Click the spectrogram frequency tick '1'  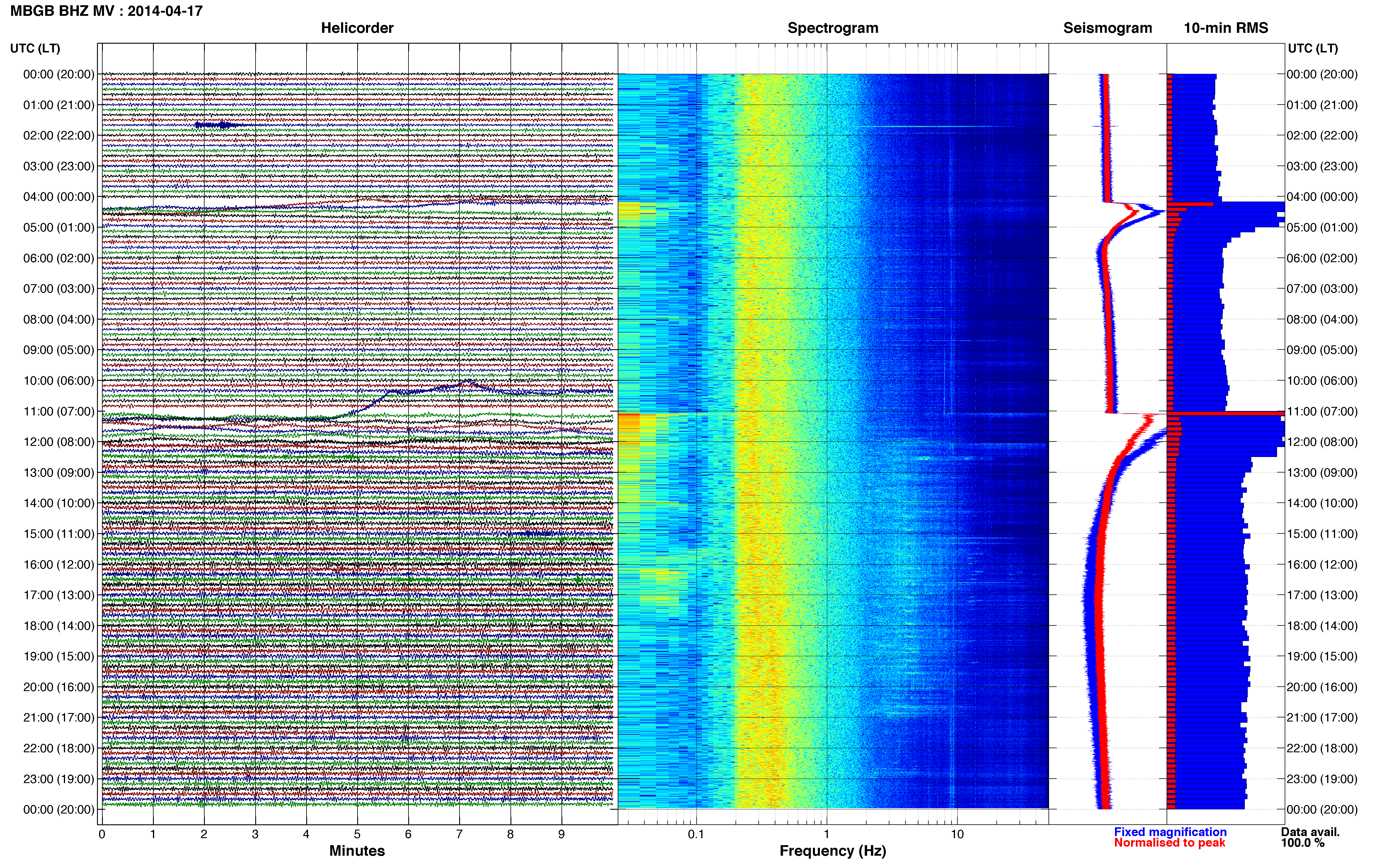(826, 835)
